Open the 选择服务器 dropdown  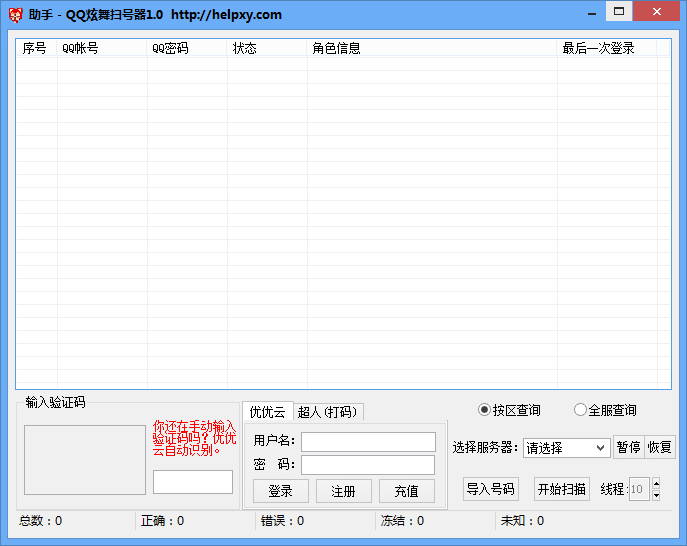coord(566,448)
